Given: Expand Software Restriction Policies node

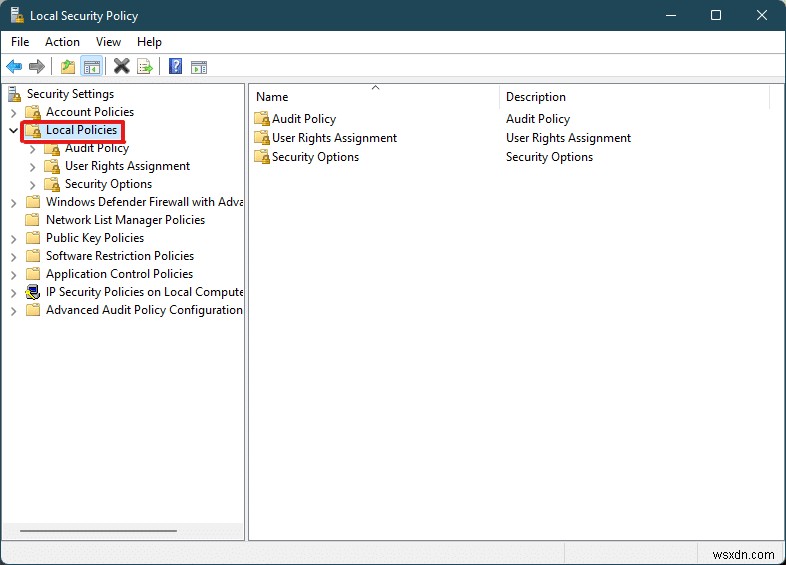Looking at the screenshot, I should click(x=14, y=257).
